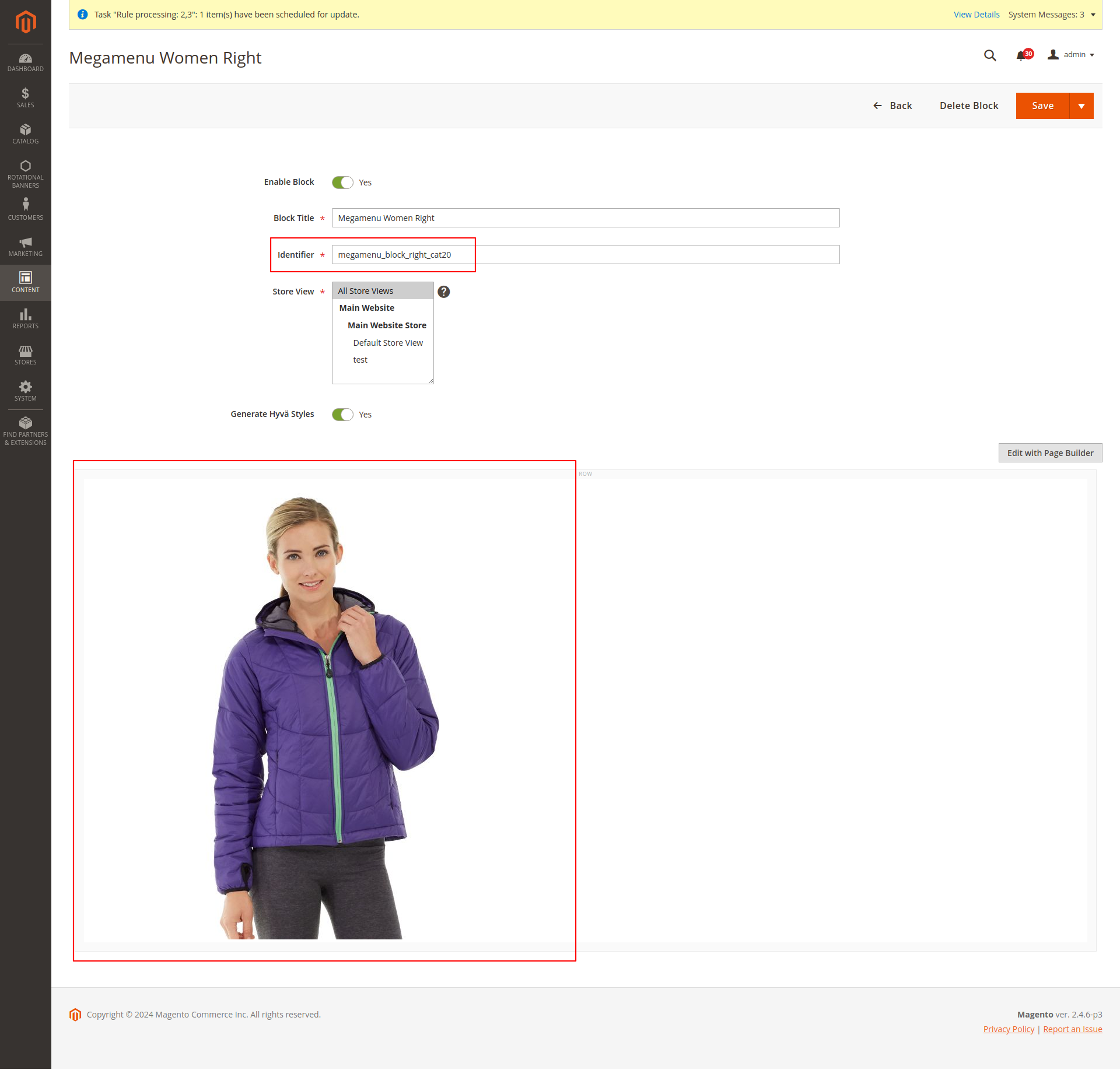Click the Block Title input field
Screen dimensions: 1120x1070
click(x=585, y=218)
